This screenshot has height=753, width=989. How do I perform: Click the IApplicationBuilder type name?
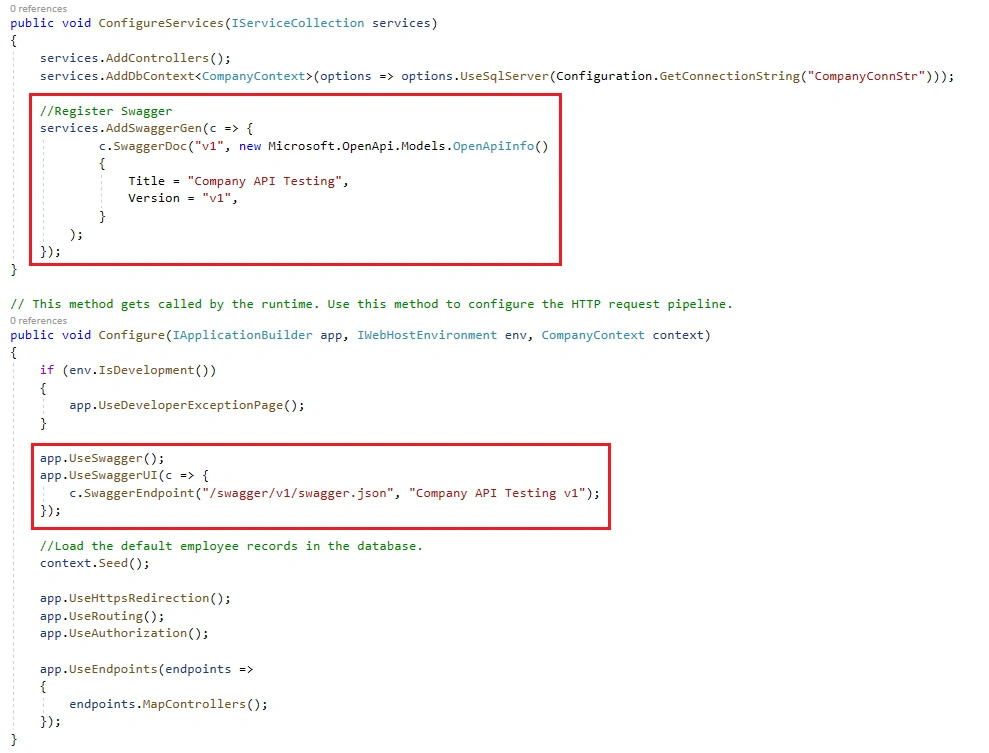(242, 335)
